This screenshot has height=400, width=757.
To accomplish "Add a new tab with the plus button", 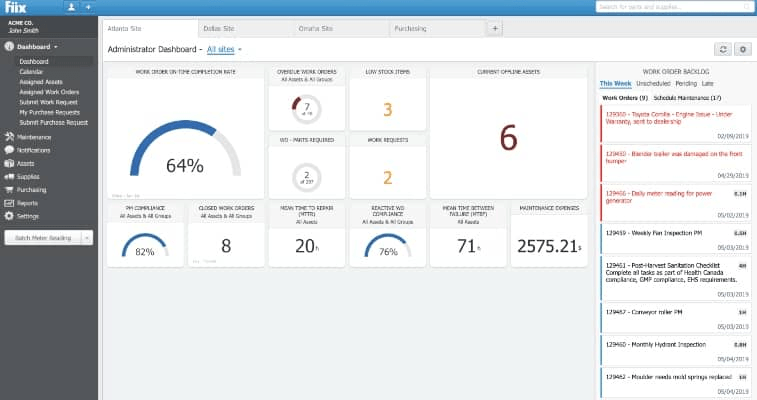I will (495, 28).
